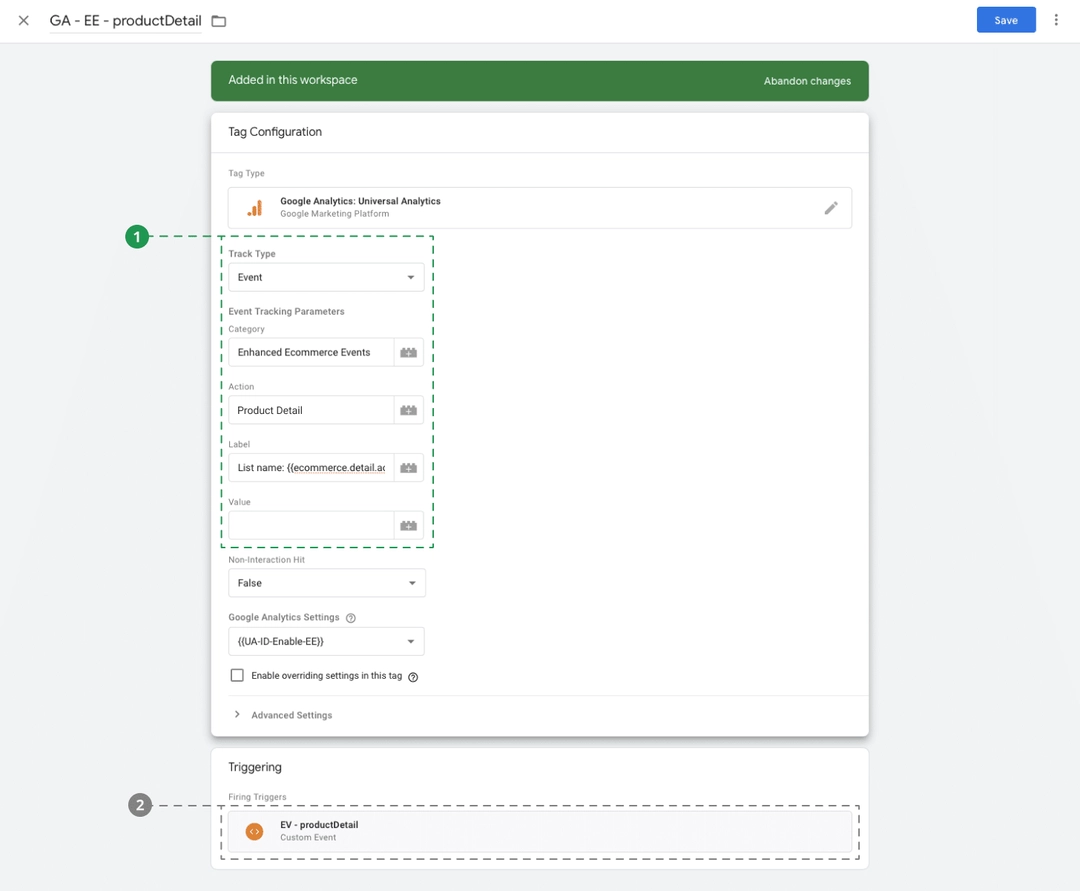Click the orange custom event trigger icon
1080x891 pixels.
point(254,832)
